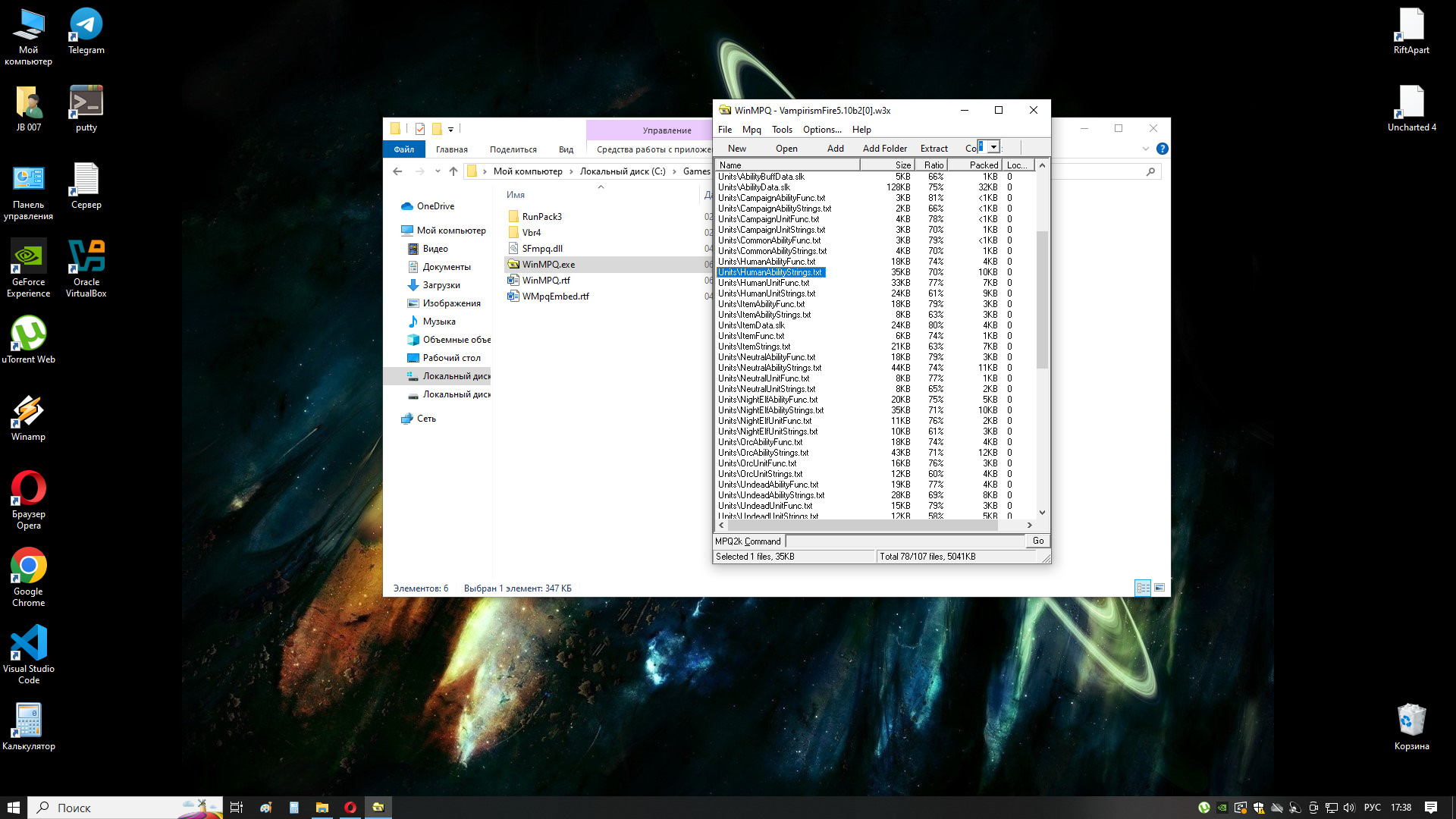This screenshot has height=819, width=1456.
Task: Select Загрузки in the navigation pane
Action: (x=441, y=285)
